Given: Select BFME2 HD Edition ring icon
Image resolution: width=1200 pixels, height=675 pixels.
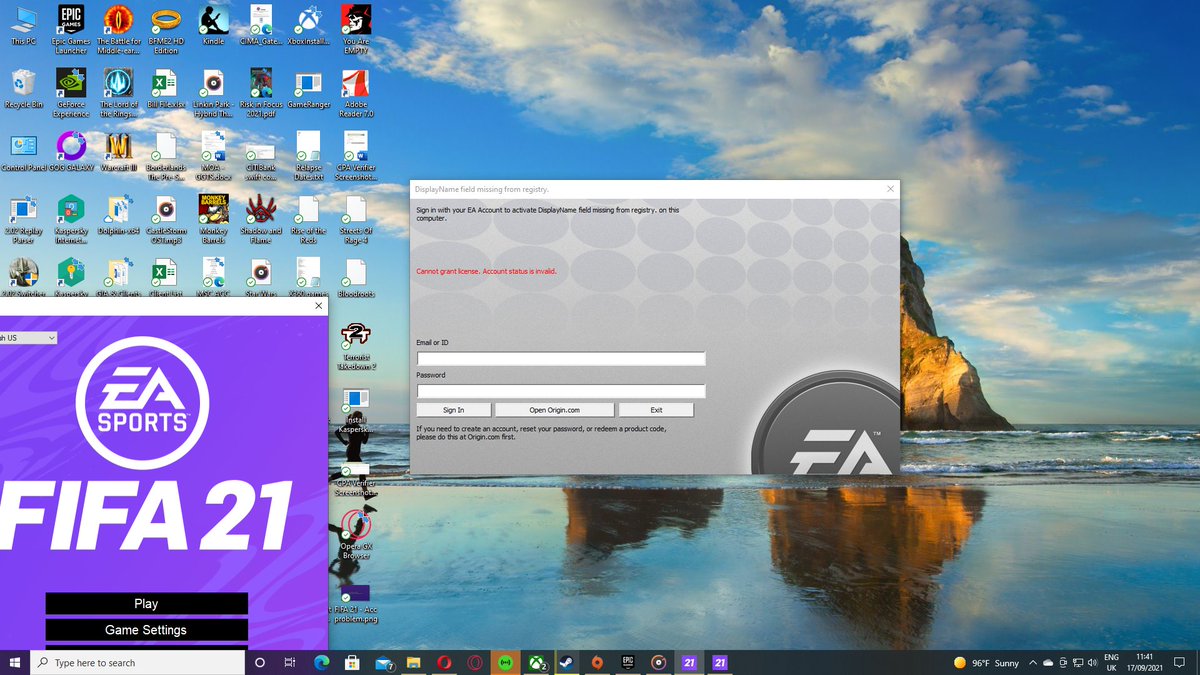Looking at the screenshot, I should 166,29.
